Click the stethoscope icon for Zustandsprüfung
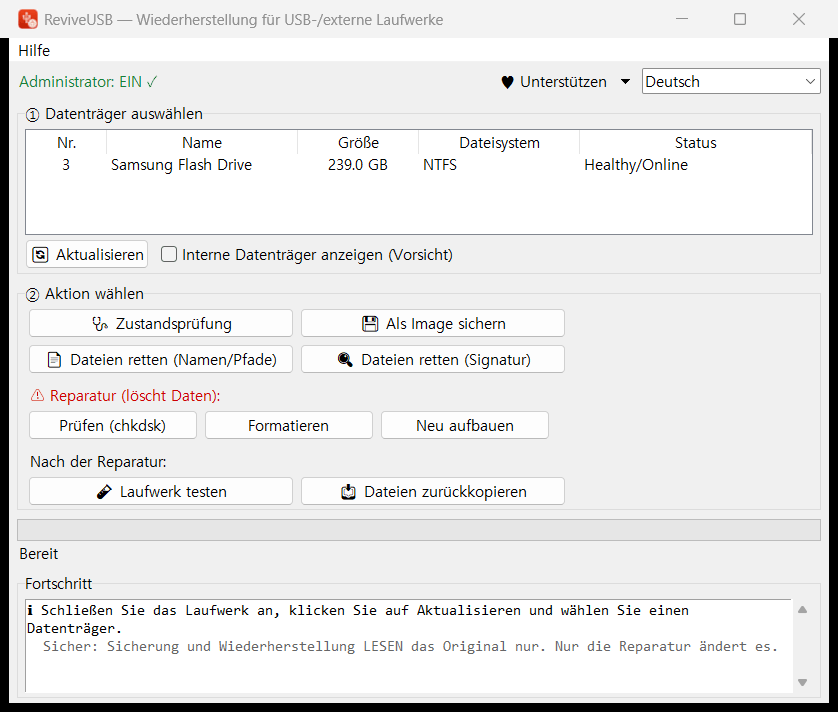The height and width of the screenshot is (712, 838). (x=100, y=324)
